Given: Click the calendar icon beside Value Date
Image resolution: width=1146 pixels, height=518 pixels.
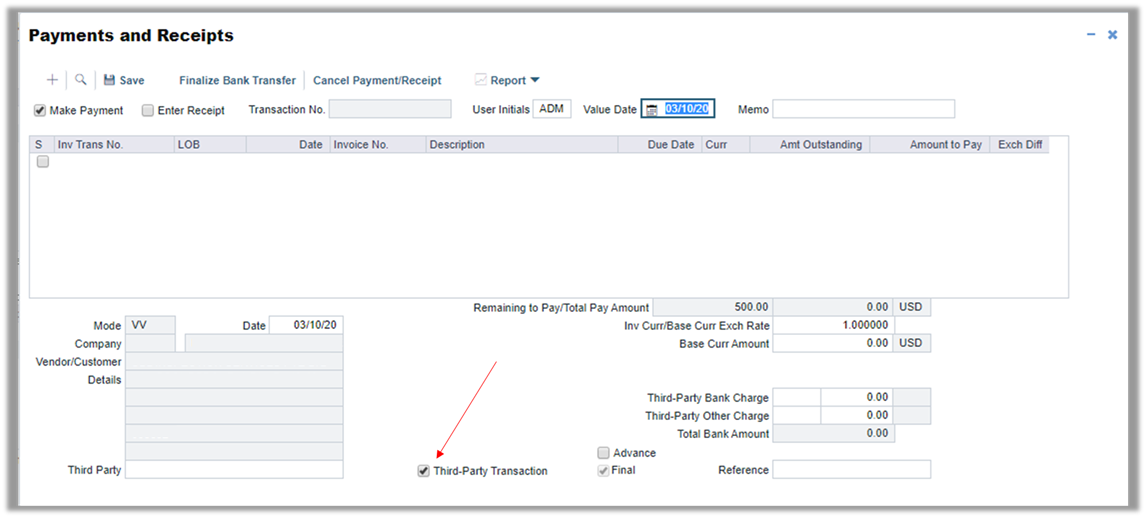Looking at the screenshot, I should point(652,110).
